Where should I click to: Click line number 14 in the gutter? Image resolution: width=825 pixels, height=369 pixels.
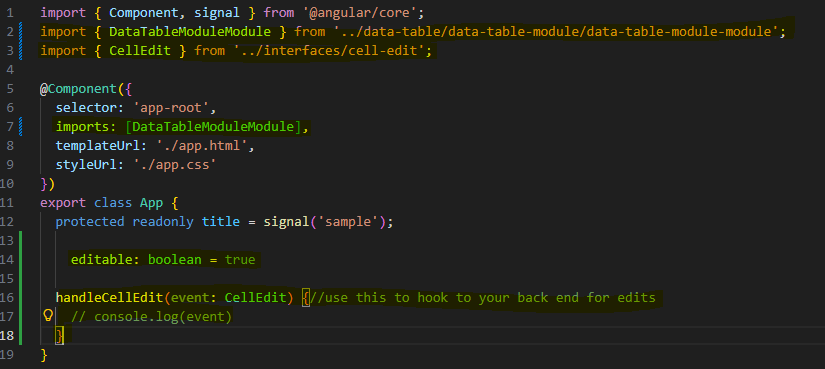(x=7, y=260)
